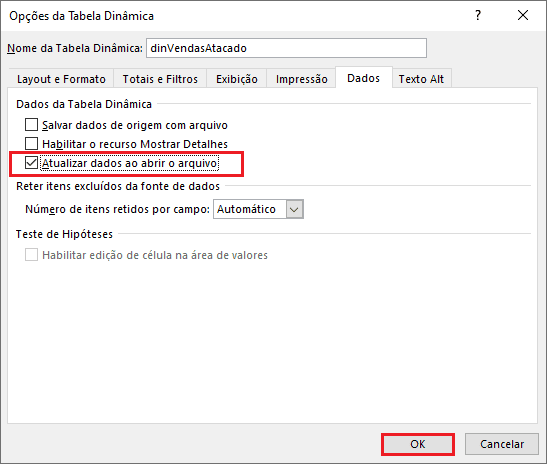
Task: Open the Texto Alt tab
Action: click(421, 79)
